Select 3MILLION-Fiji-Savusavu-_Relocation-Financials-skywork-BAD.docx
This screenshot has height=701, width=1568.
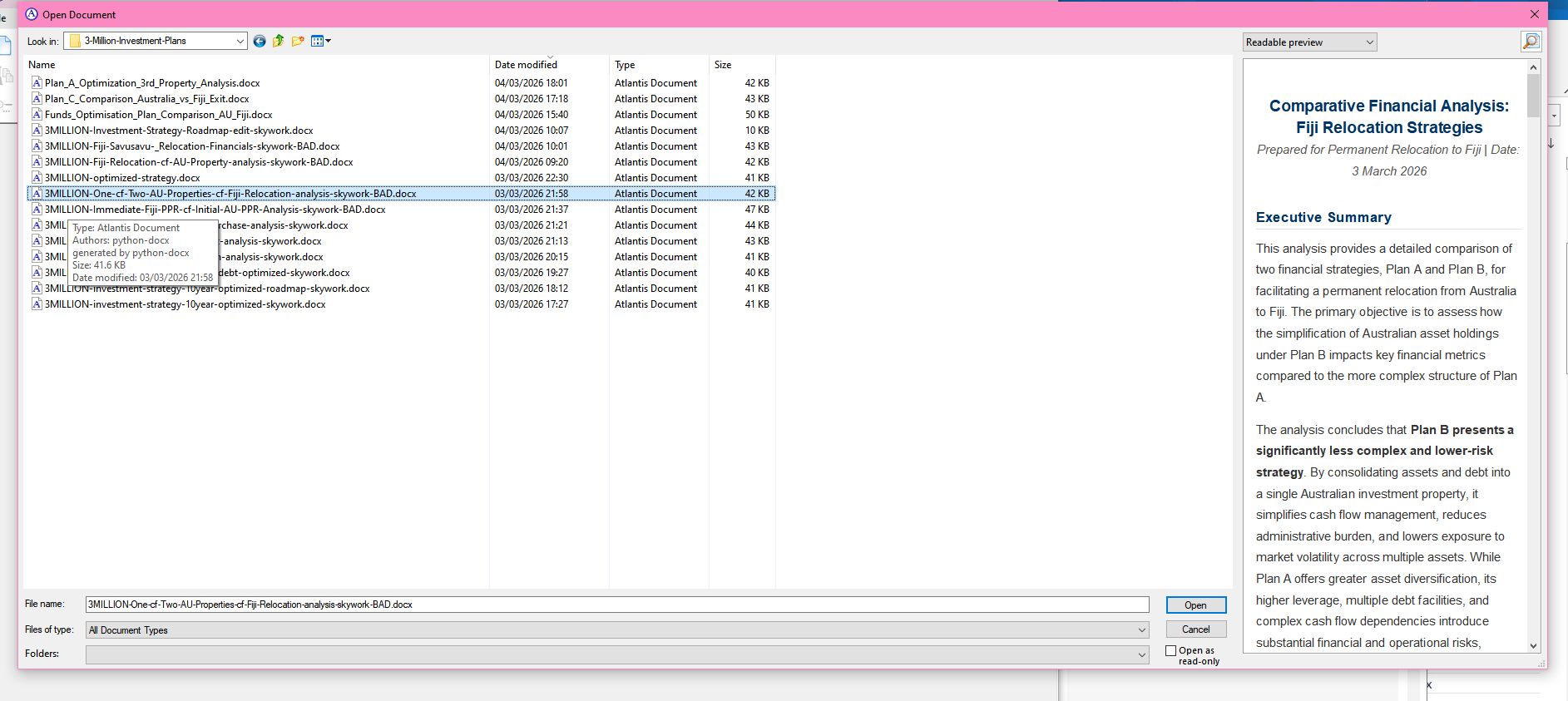[192, 146]
